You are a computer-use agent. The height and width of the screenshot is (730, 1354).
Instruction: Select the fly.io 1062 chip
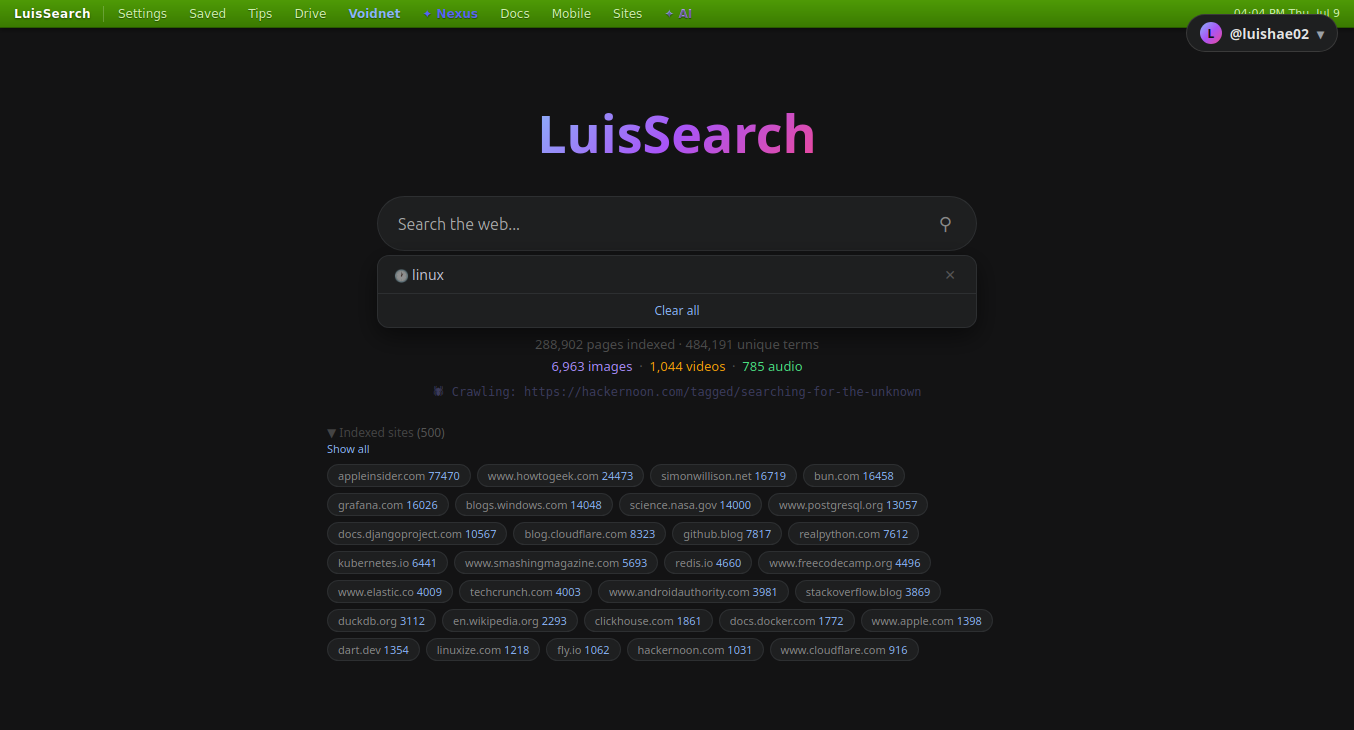(x=584, y=650)
